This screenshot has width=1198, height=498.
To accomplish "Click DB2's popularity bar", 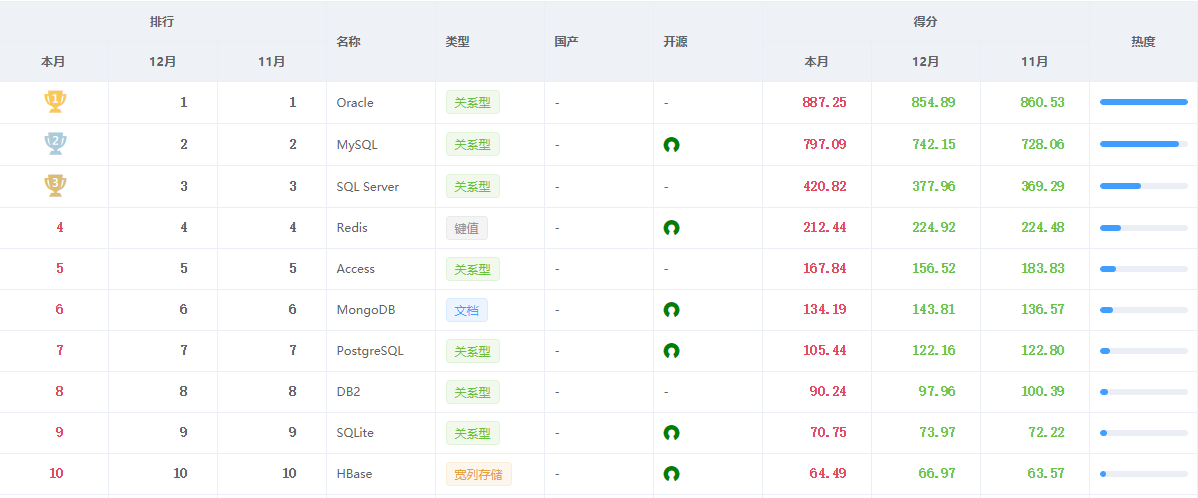I will 1144,392.
